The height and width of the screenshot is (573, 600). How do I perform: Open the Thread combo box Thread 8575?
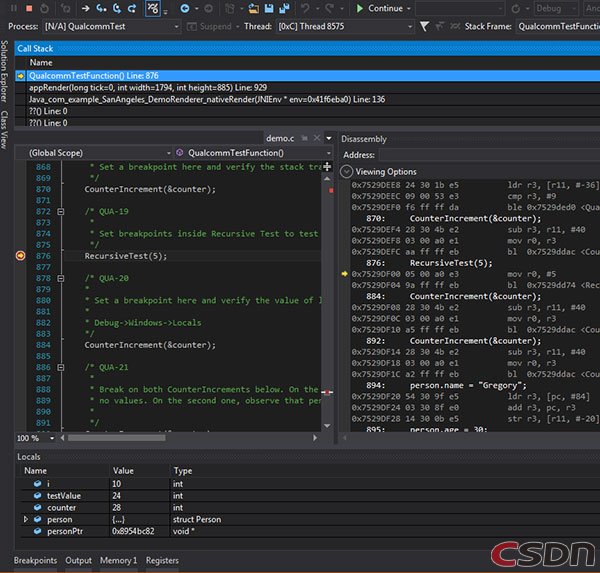coord(344,26)
